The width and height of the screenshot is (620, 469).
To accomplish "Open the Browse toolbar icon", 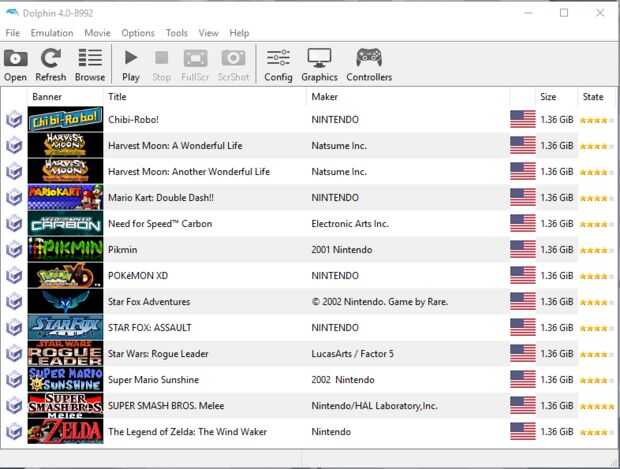I will 90,65.
